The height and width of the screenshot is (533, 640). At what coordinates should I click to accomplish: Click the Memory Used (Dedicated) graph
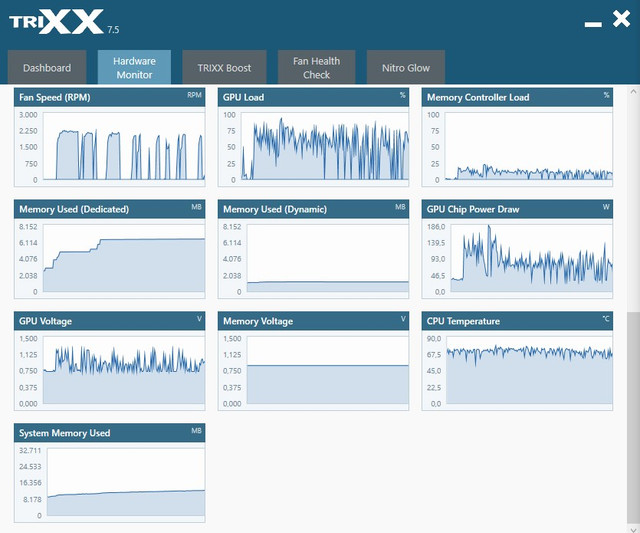[x=124, y=258]
